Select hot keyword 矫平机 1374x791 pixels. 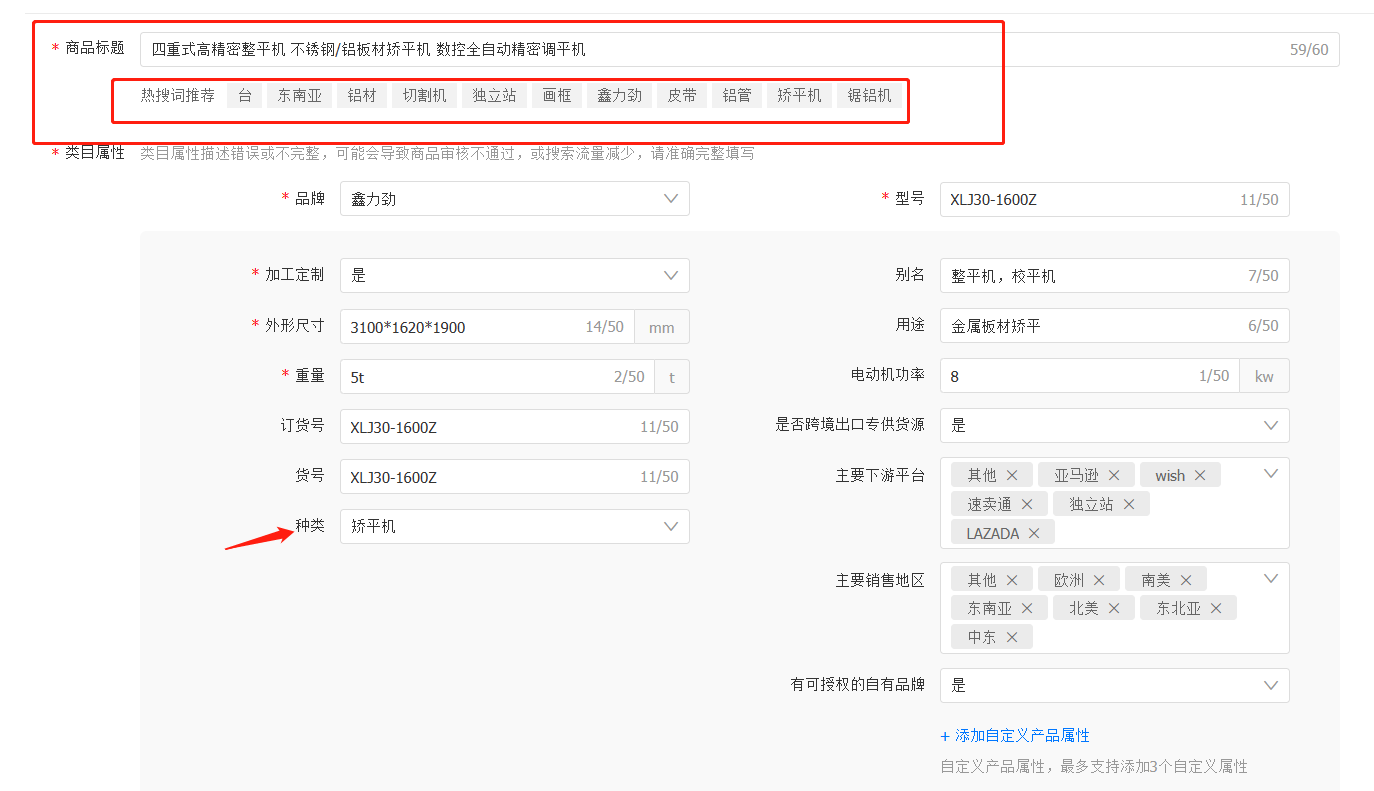point(799,95)
